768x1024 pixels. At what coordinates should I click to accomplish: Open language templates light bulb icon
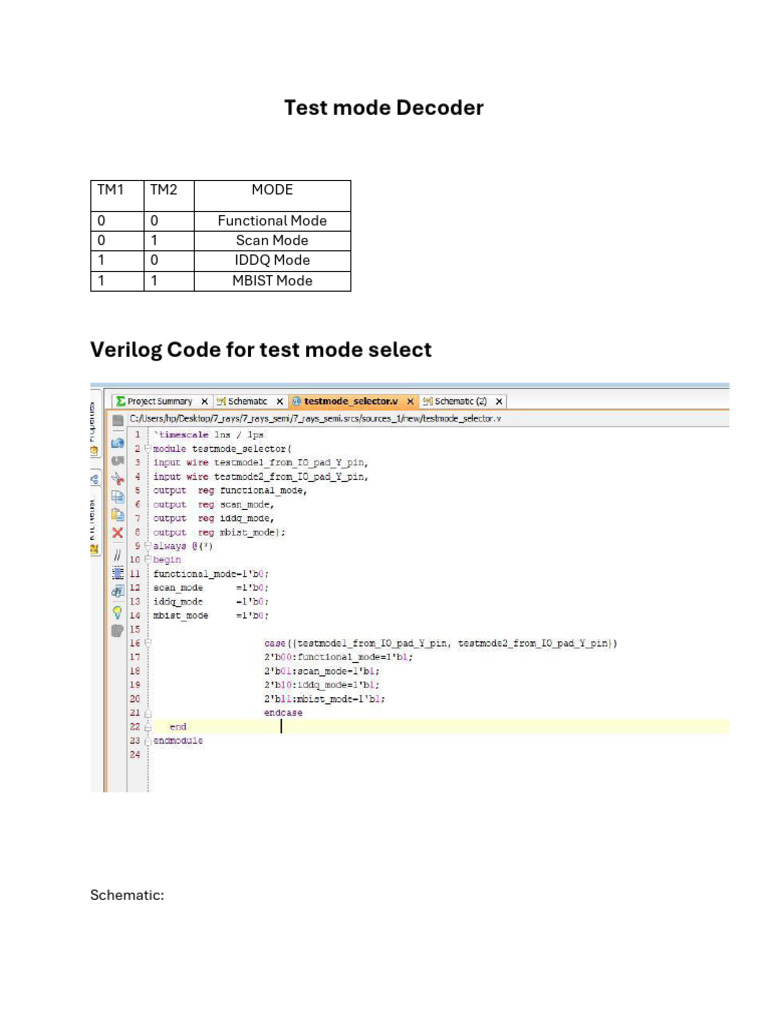click(x=118, y=612)
